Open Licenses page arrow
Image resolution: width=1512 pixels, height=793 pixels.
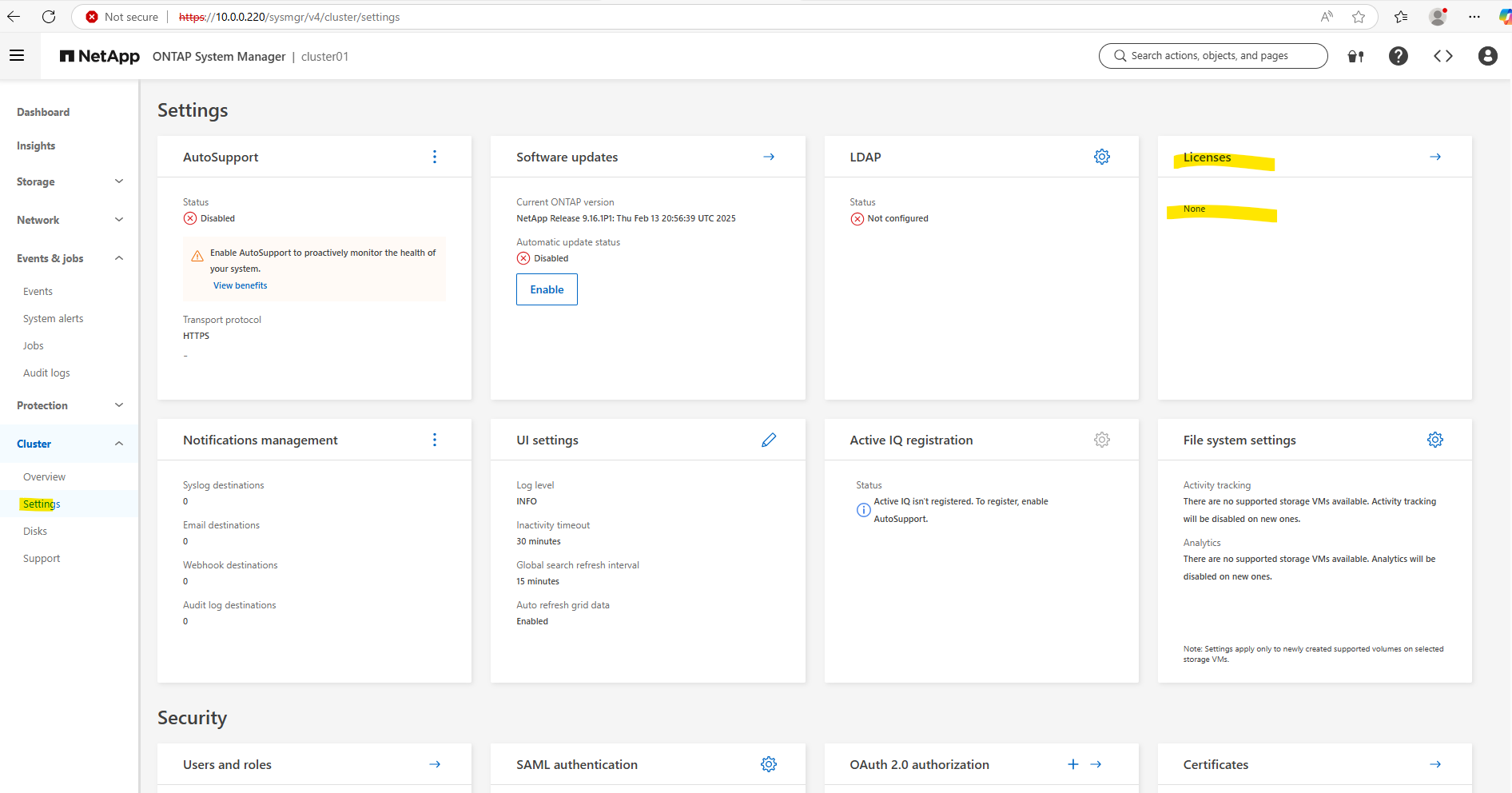point(1435,157)
